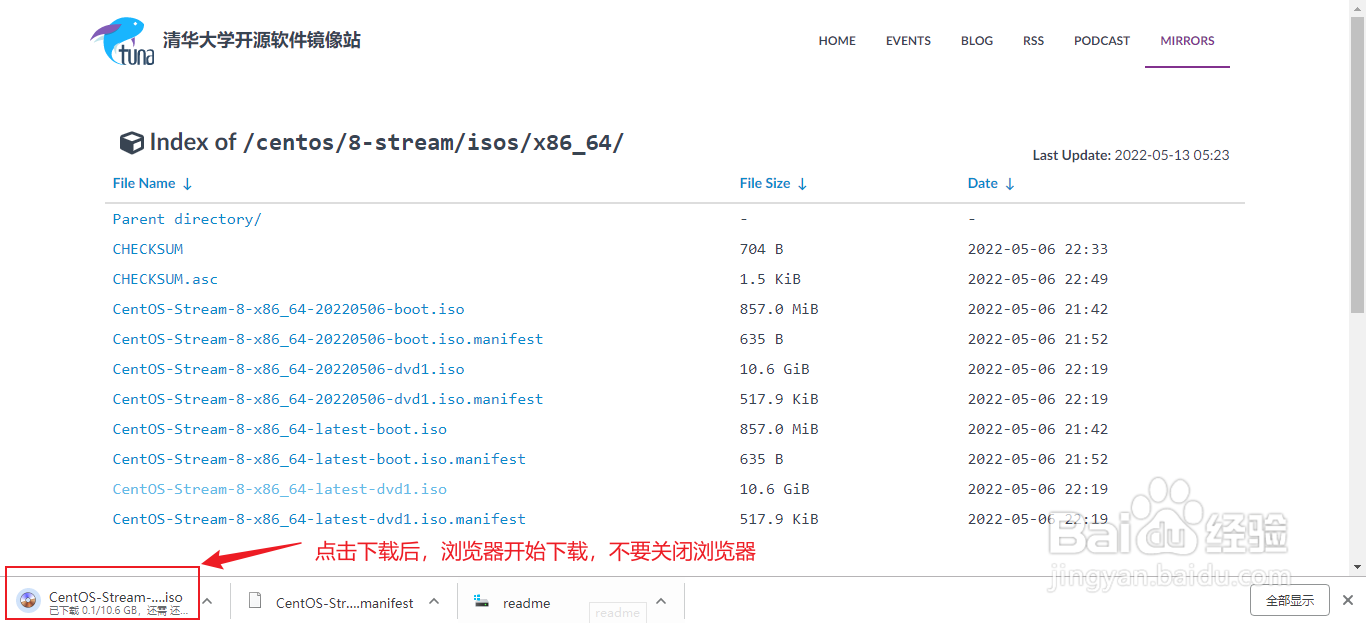The width and height of the screenshot is (1366, 623).
Task: Sort by File Name column arrow
Action: click(x=187, y=184)
